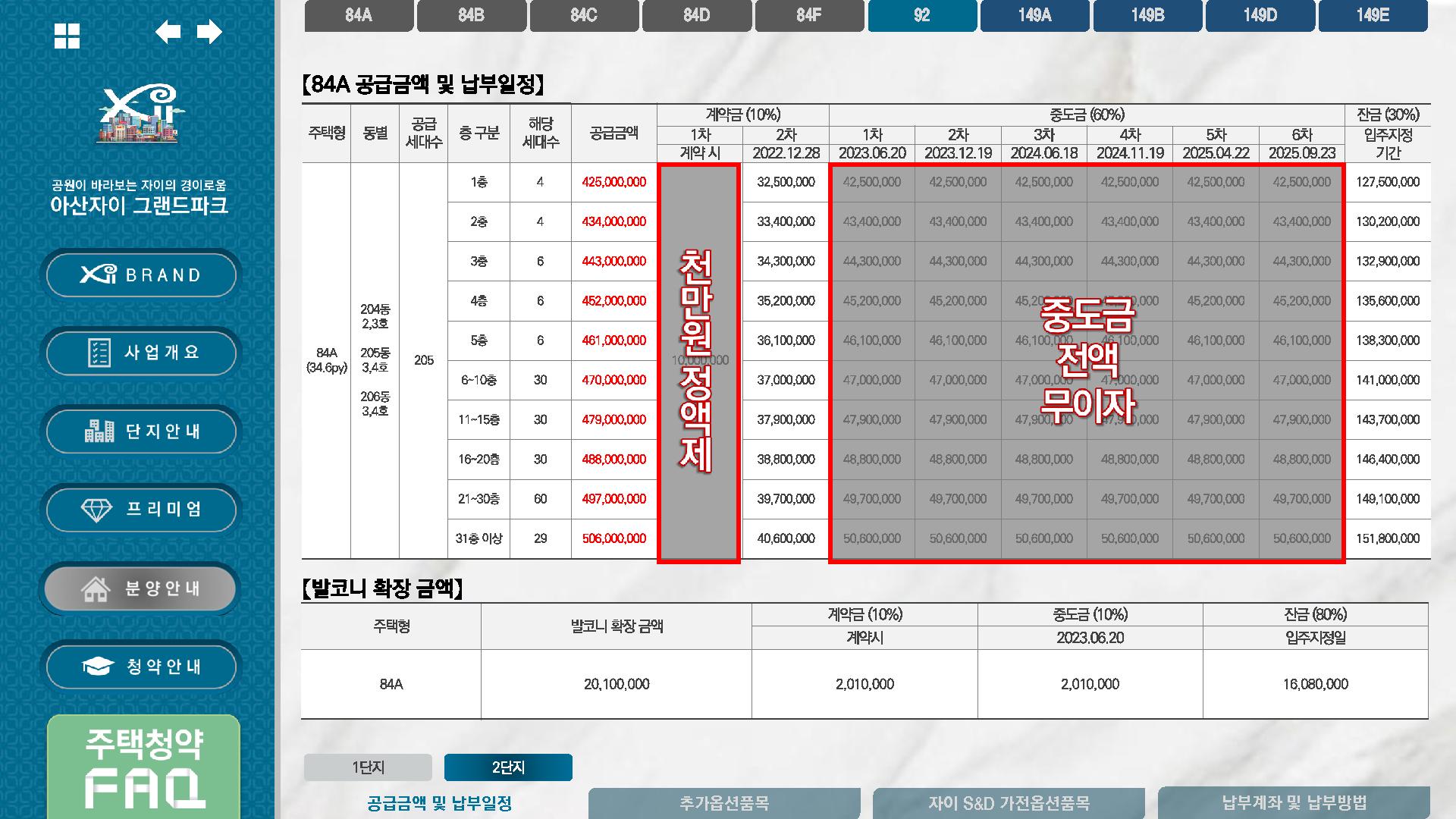Open 추가옵션품목 section
This screenshot has width=1456, height=819.
pyautogui.click(x=724, y=803)
